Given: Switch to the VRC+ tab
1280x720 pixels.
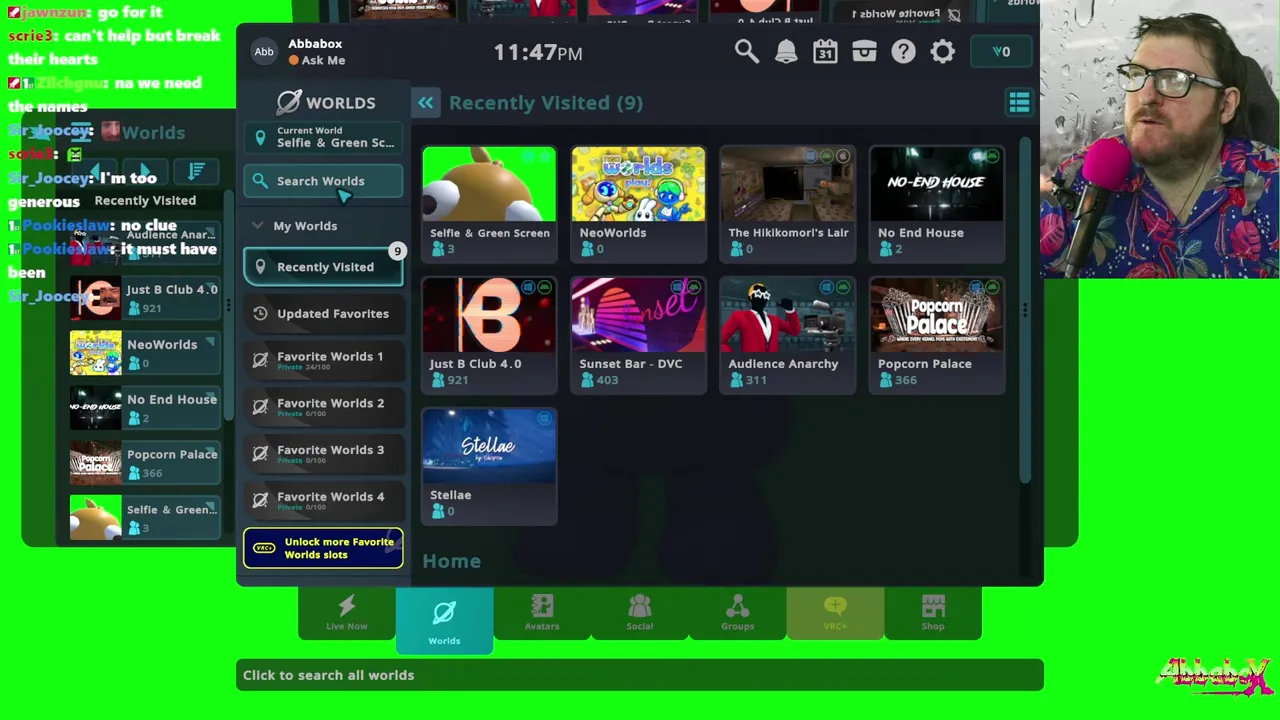Looking at the screenshot, I should 835,613.
